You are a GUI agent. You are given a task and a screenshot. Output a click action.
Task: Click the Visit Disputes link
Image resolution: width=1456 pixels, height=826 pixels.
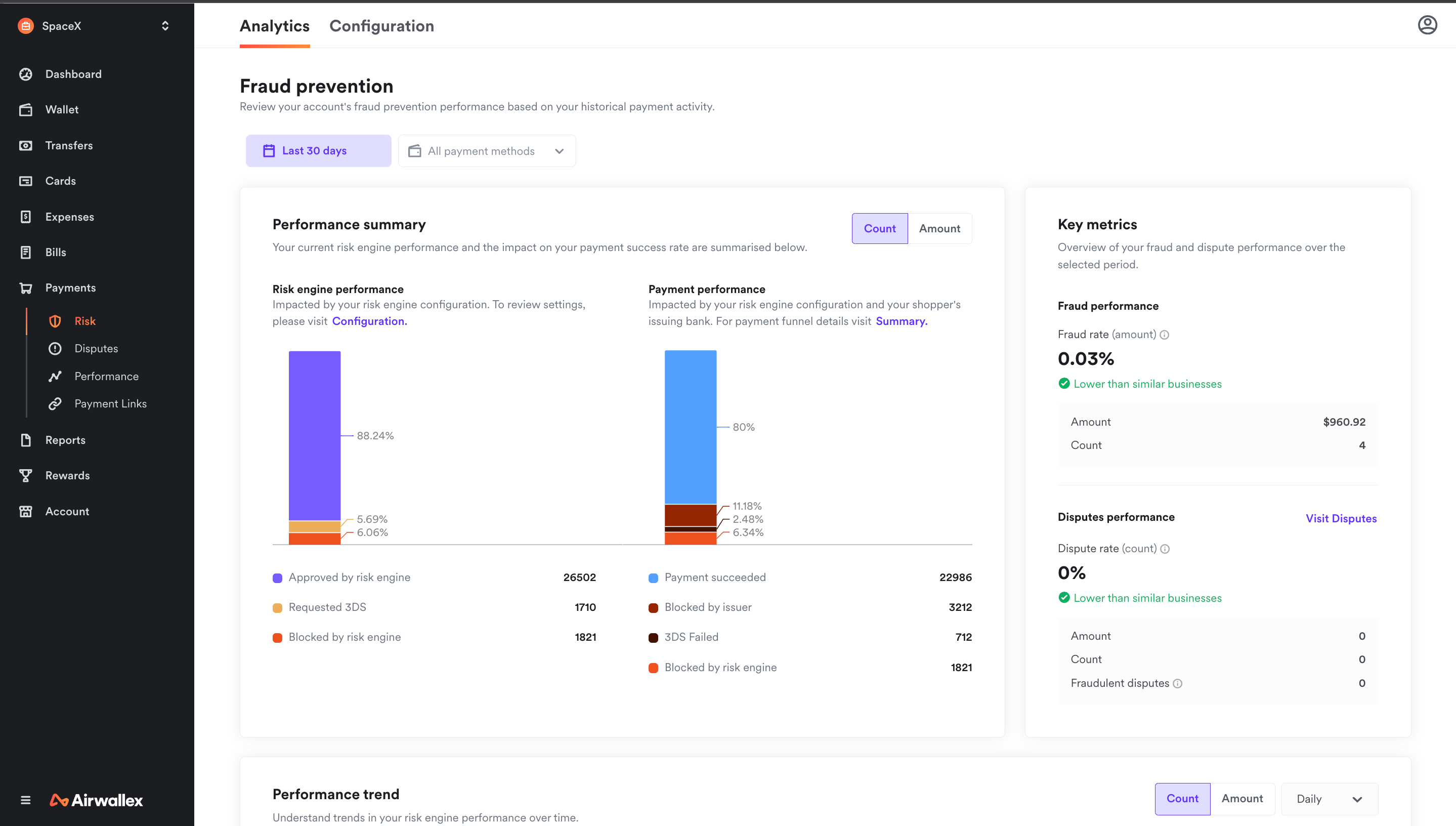point(1341,518)
